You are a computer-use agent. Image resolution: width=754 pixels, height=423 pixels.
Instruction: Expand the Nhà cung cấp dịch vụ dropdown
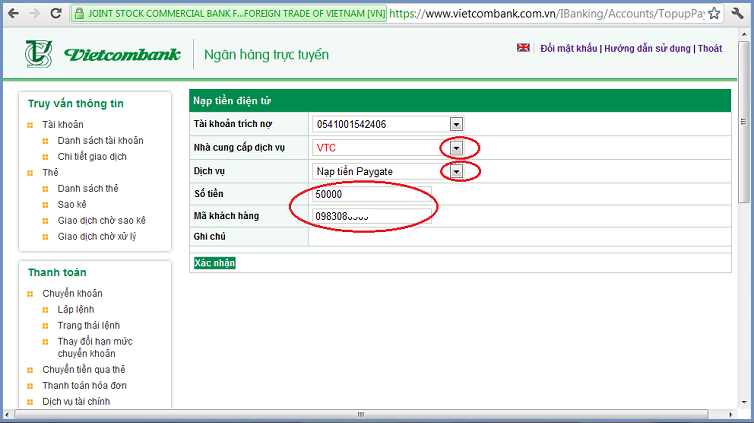(456, 148)
